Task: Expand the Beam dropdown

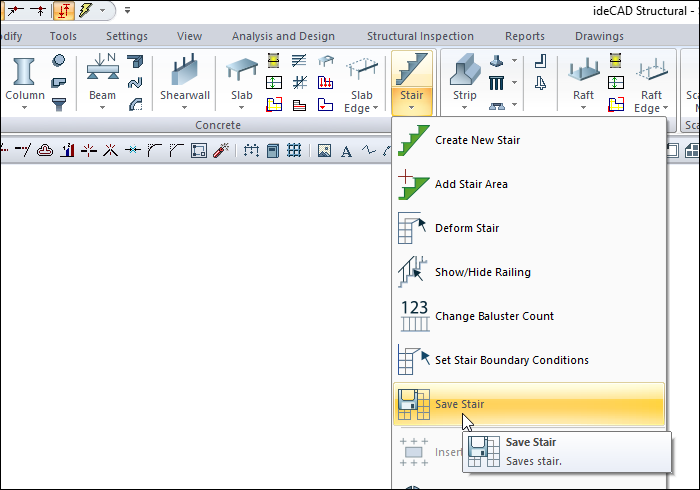Action: [102, 107]
